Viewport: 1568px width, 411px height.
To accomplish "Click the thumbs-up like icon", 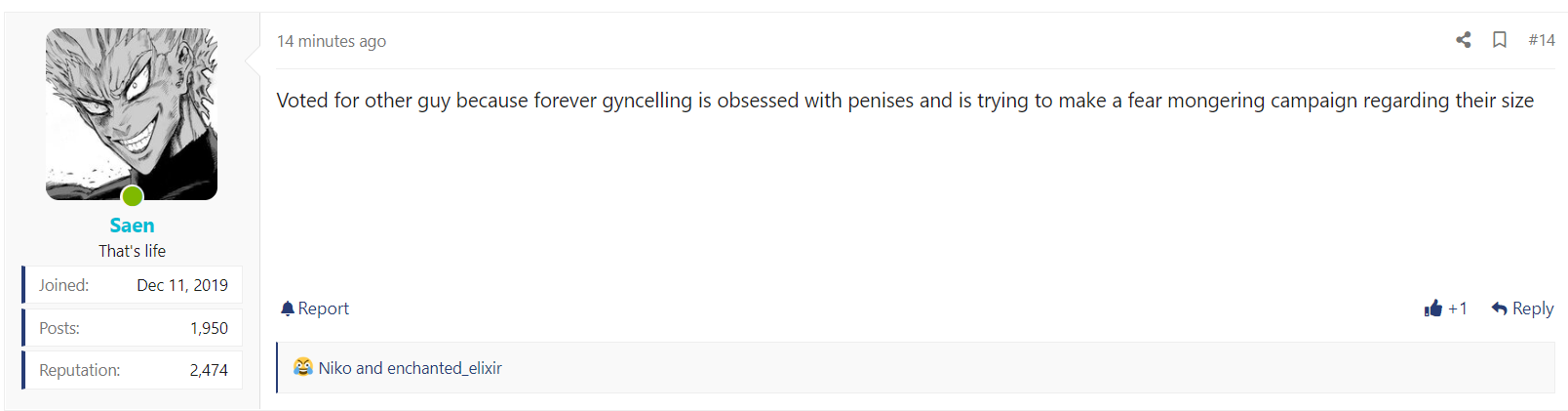I will 1432,308.
